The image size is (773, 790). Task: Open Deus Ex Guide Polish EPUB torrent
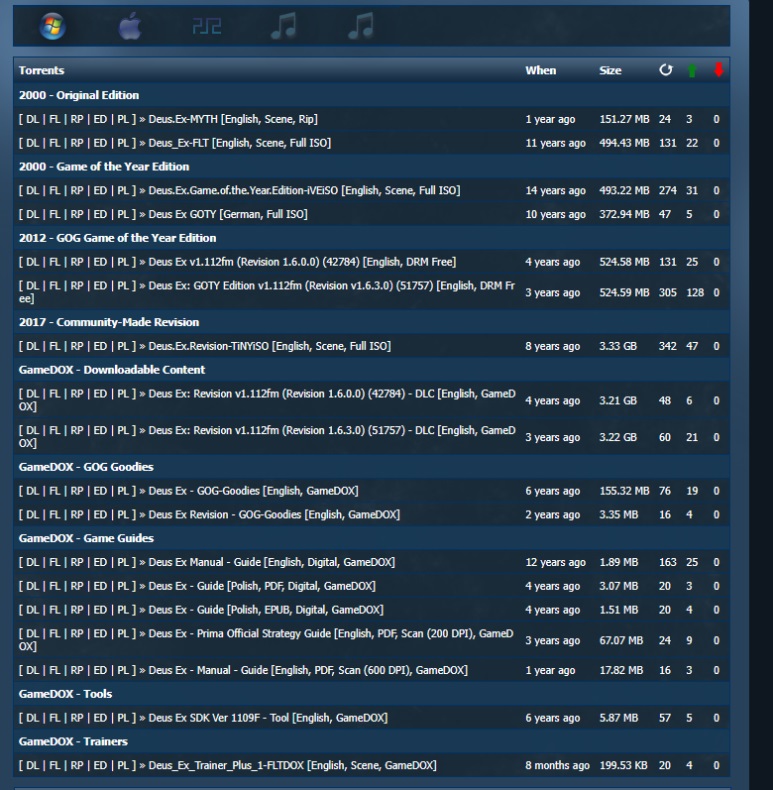(x=266, y=610)
